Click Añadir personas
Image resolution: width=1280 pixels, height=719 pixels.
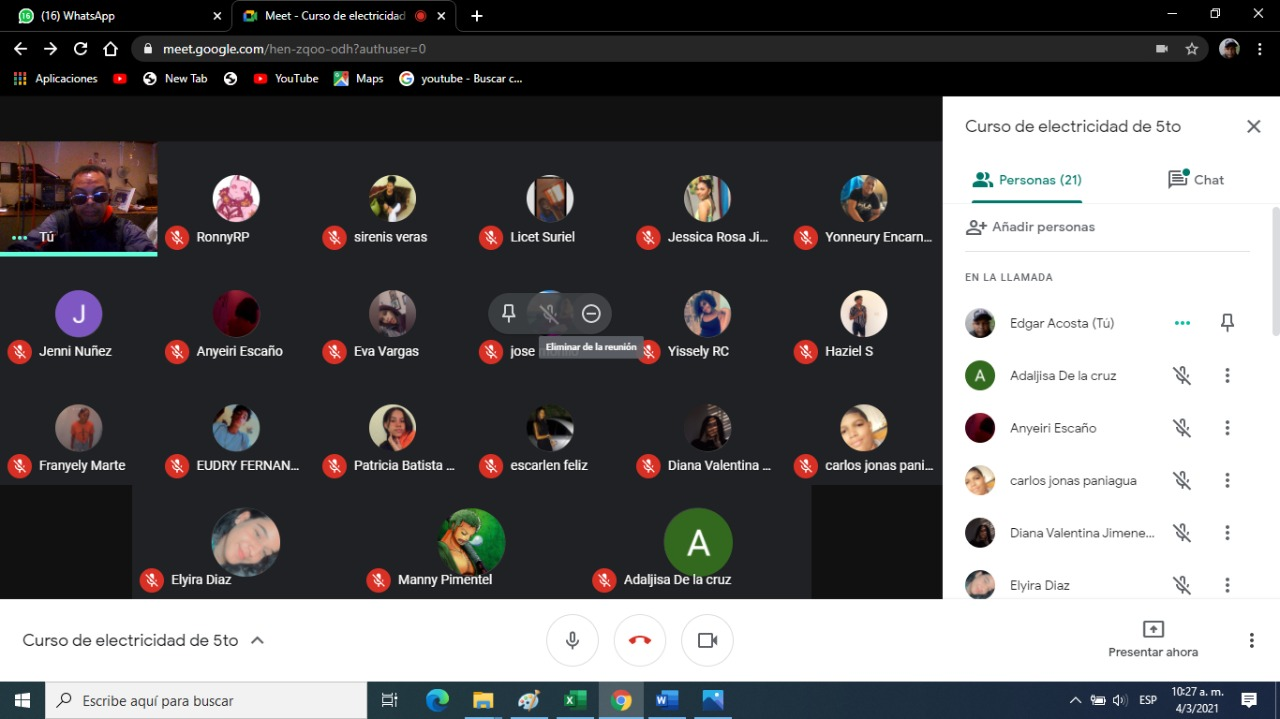(x=1030, y=227)
